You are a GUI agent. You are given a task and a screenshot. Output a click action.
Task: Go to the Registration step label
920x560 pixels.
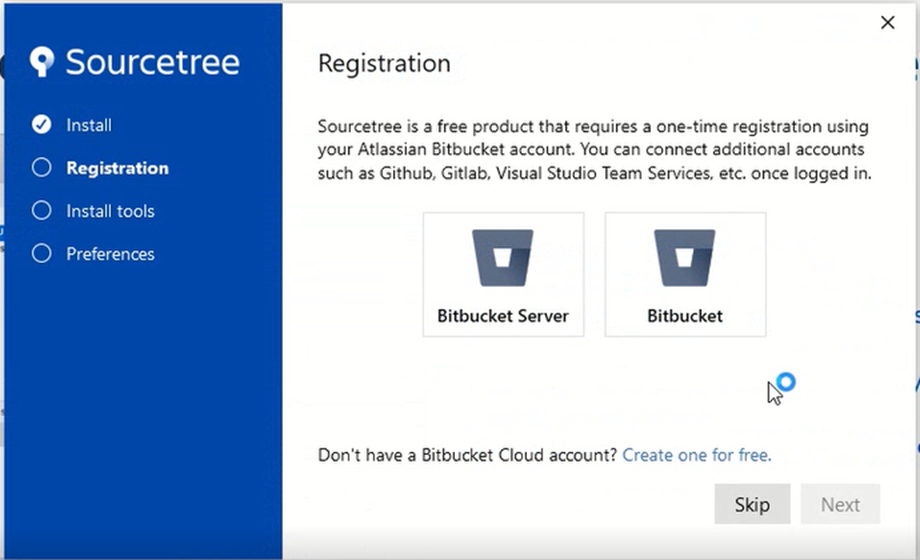point(117,168)
